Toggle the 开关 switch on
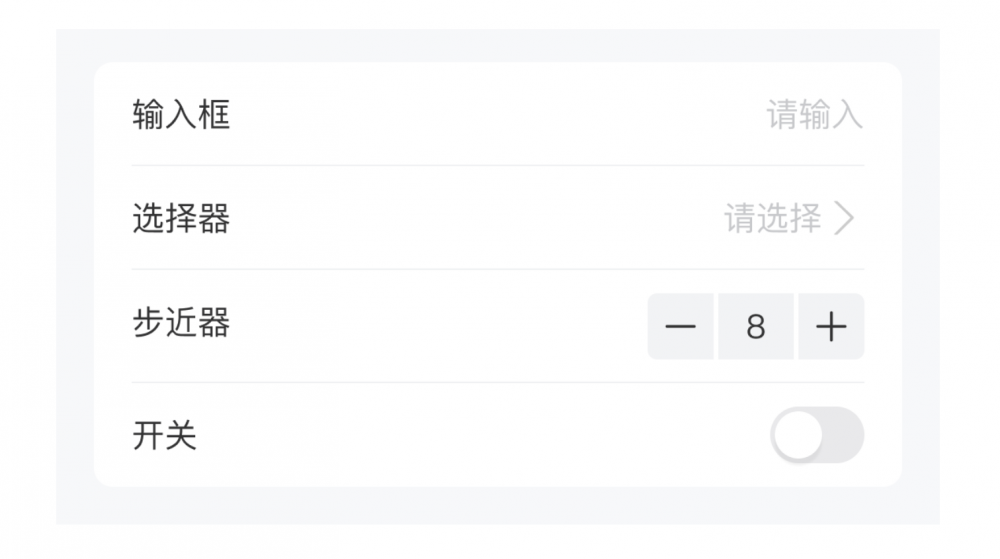Image resolution: width=1000 pixels, height=559 pixels. click(x=817, y=435)
